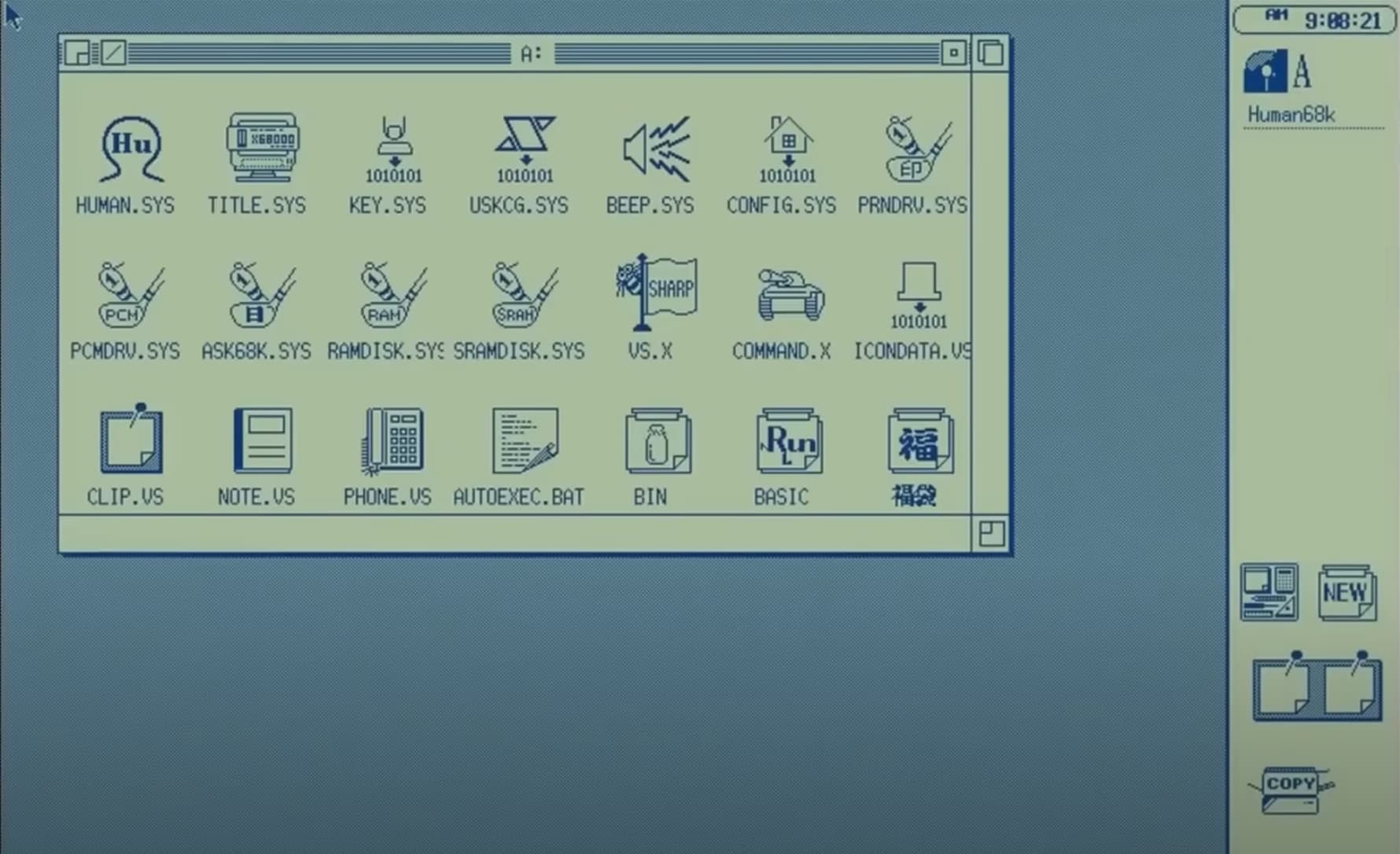Click the KEY.SYS file icon

click(x=393, y=149)
